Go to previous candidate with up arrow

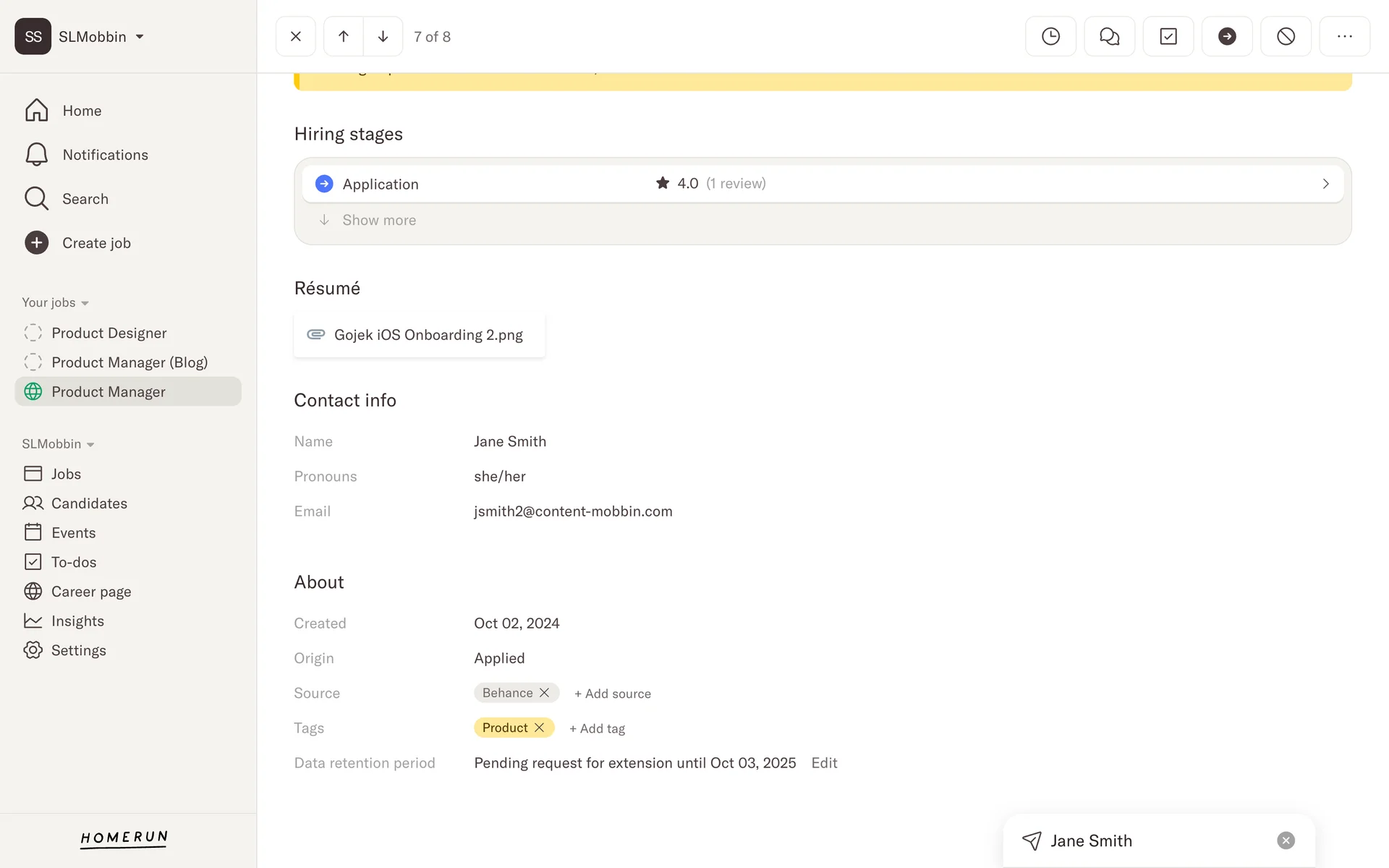(344, 36)
